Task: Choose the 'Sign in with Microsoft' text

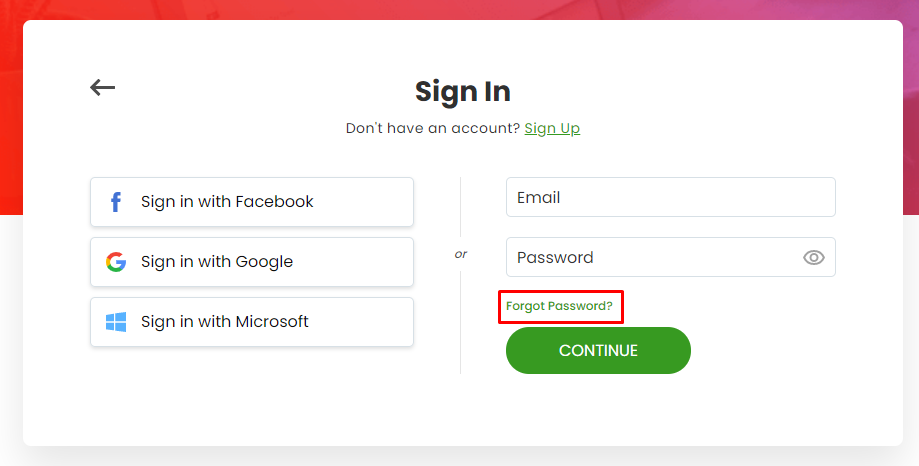Action: (224, 321)
